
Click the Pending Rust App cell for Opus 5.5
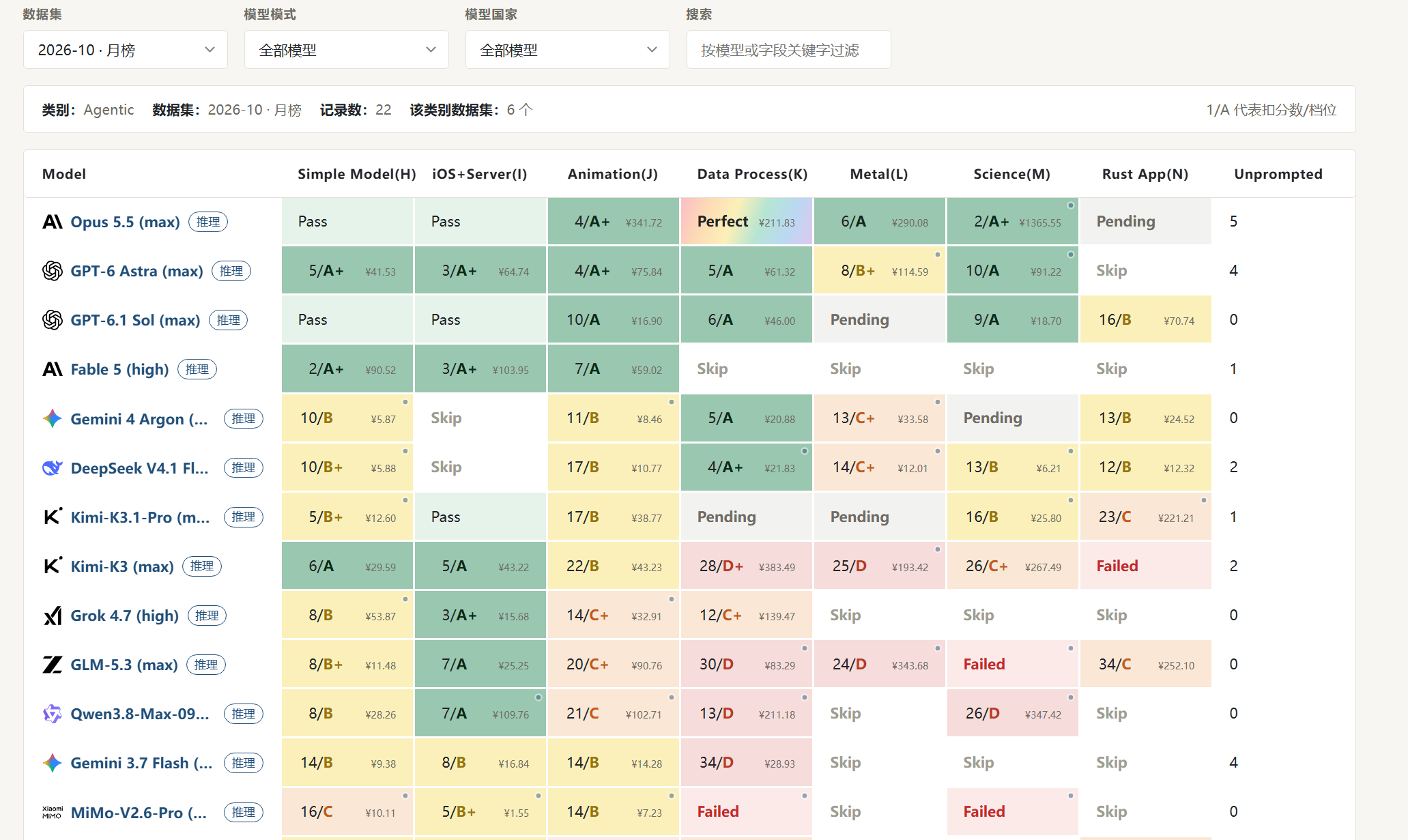[1146, 221]
